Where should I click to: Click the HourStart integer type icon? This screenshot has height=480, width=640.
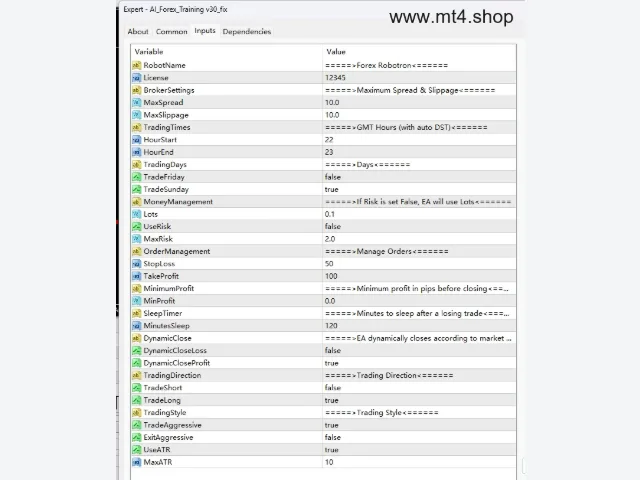[x=136, y=140]
